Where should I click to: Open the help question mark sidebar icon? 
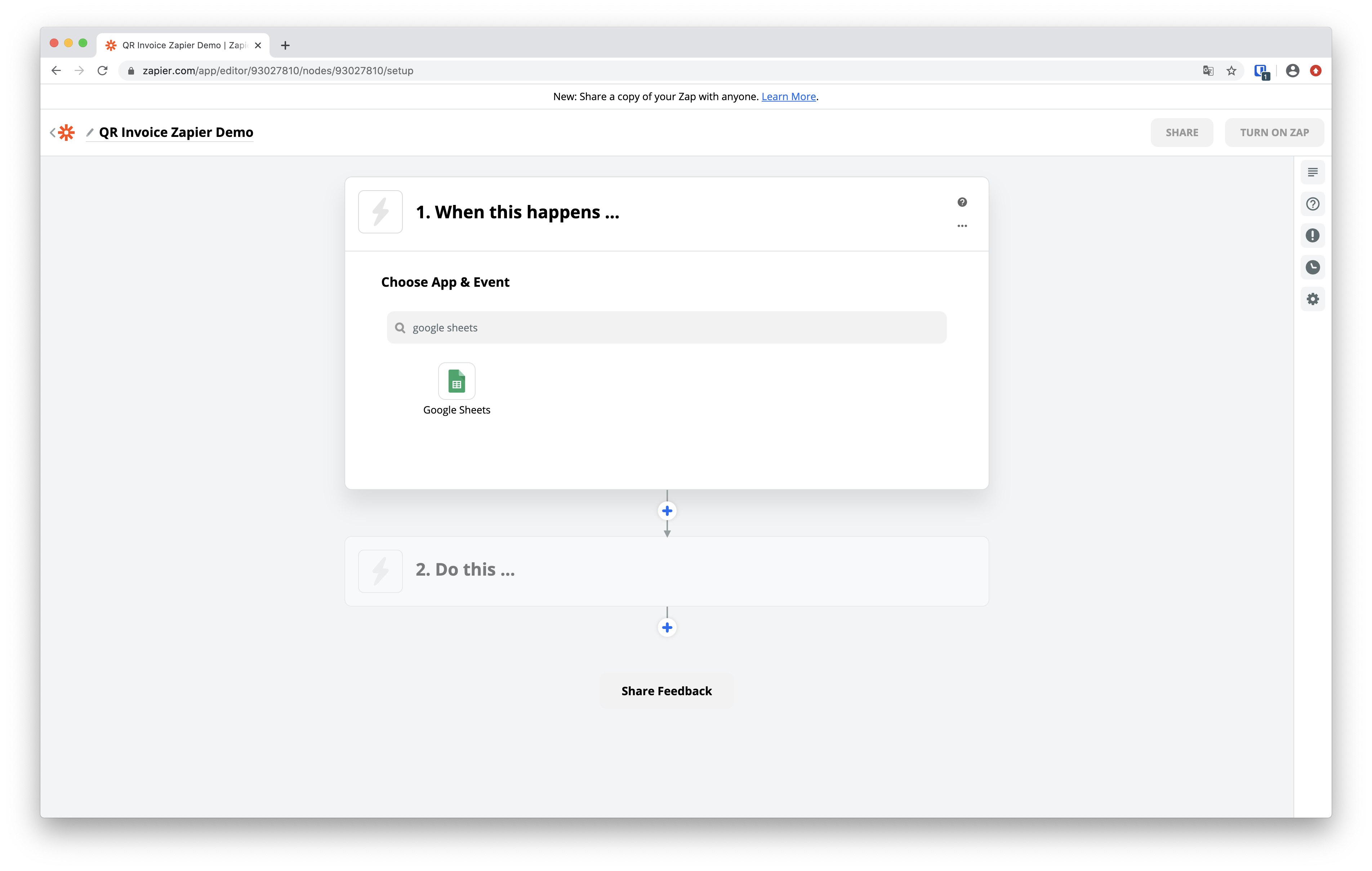point(1312,204)
